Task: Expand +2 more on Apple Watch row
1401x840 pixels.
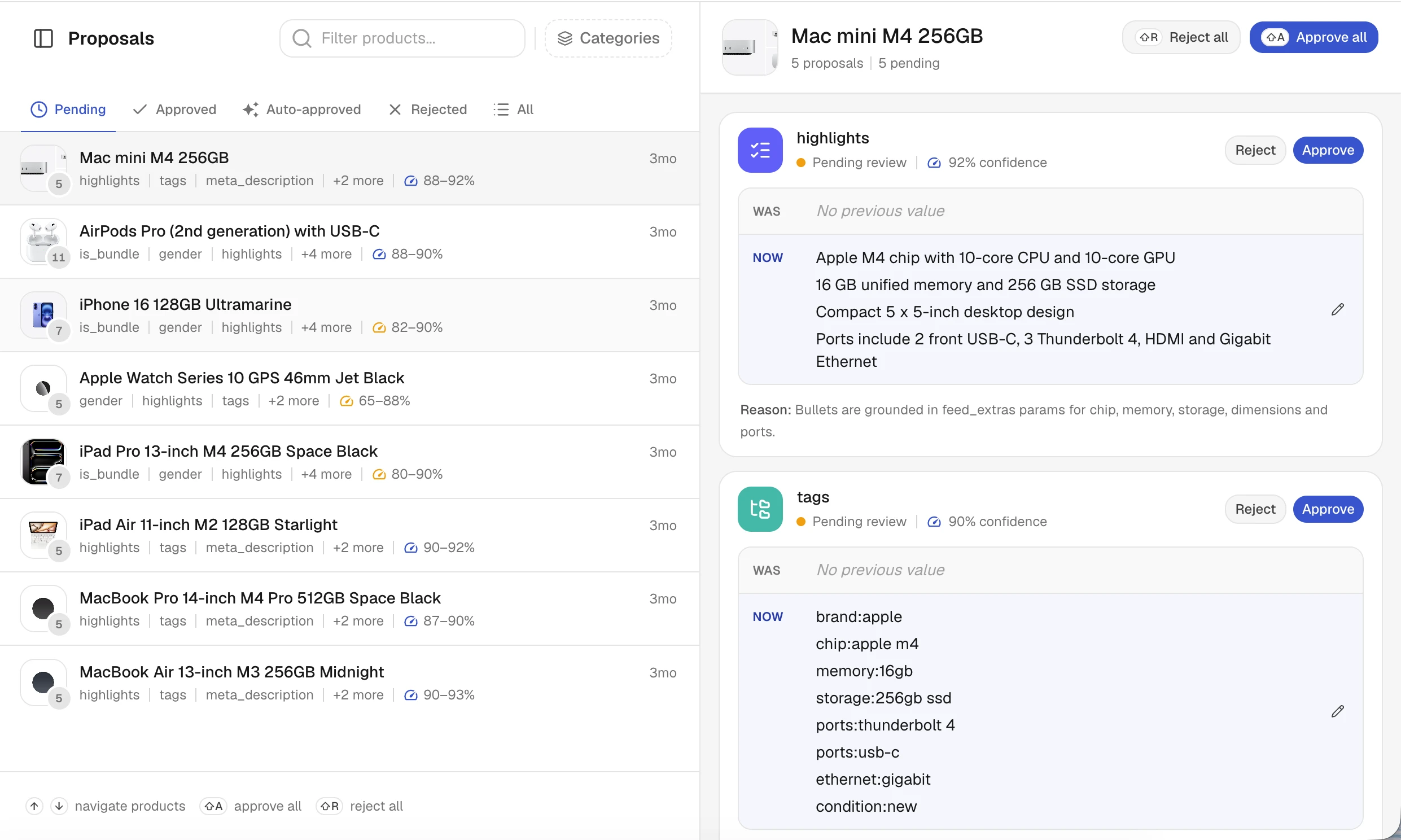Action: click(x=294, y=401)
